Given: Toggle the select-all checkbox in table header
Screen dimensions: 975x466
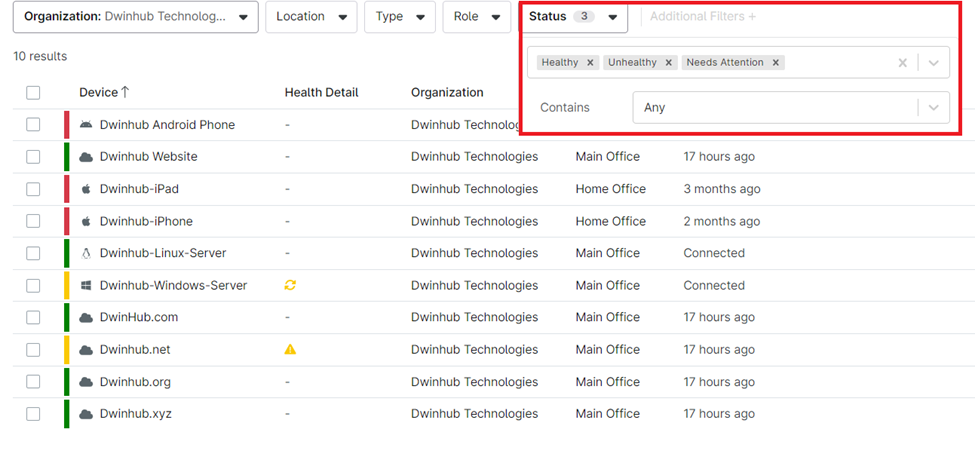Looking at the screenshot, I should point(33,93).
